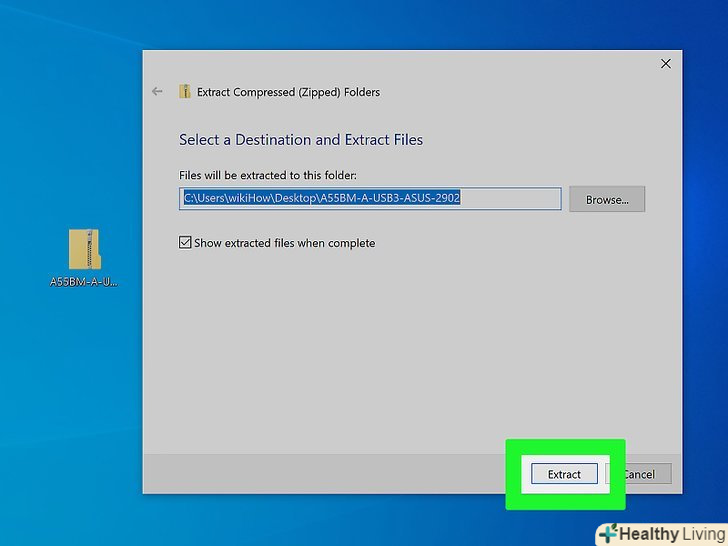Click the 'Show extracted files when complete' label
This screenshot has width=728, height=546.
284,243
